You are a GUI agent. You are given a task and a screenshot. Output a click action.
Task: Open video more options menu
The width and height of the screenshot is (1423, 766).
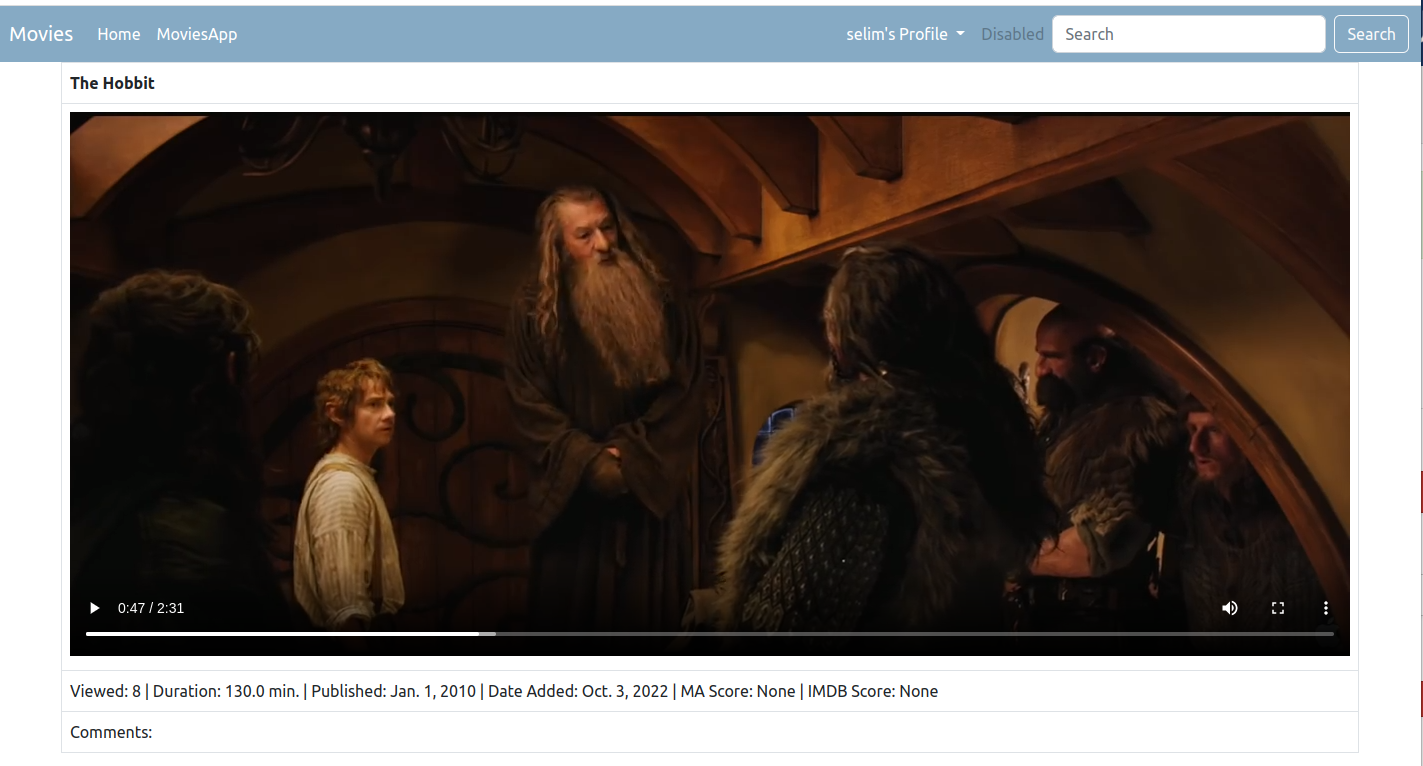[1326, 608]
